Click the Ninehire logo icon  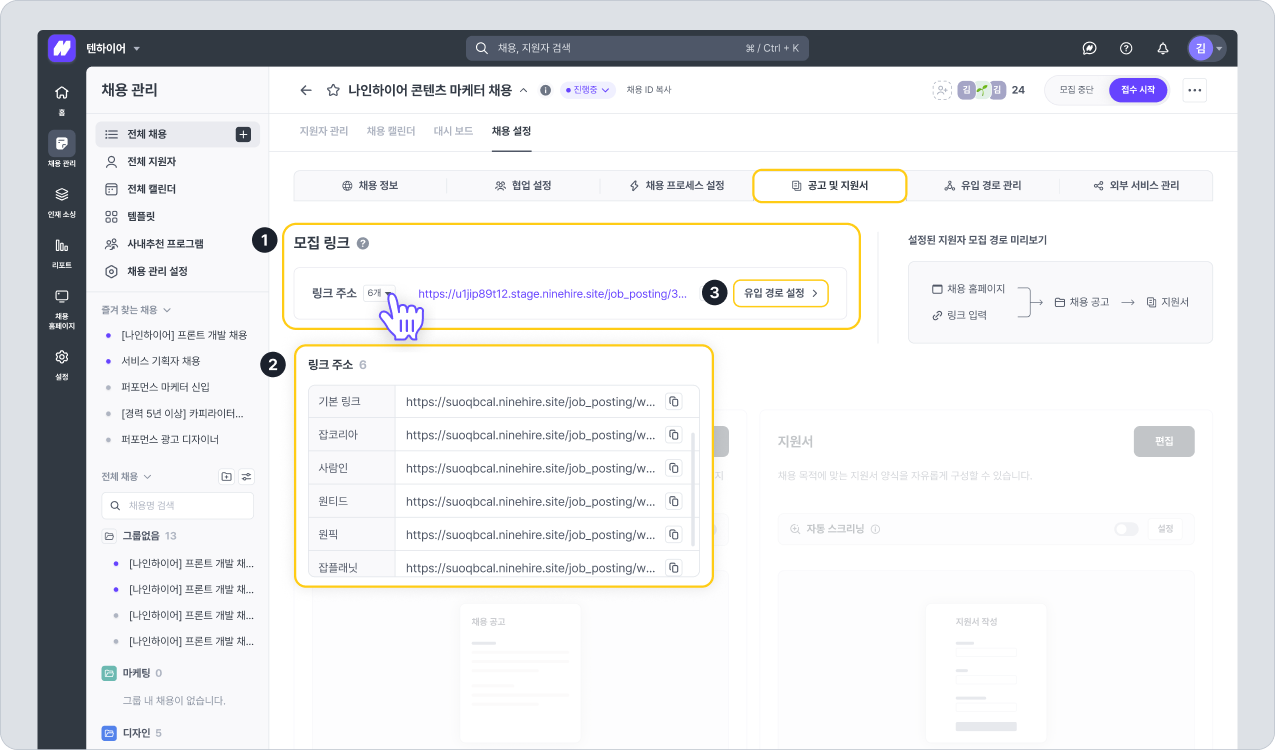coord(62,48)
